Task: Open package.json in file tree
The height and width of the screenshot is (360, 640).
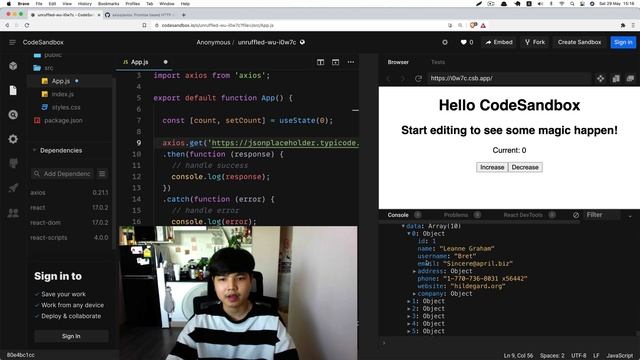Action: tap(63, 120)
